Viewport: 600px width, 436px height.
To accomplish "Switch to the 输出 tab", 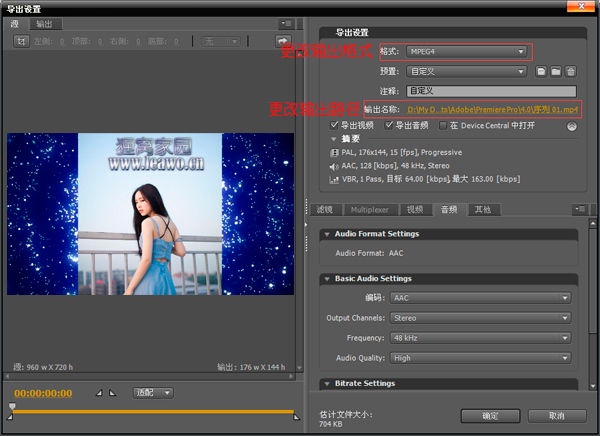I will (44, 24).
